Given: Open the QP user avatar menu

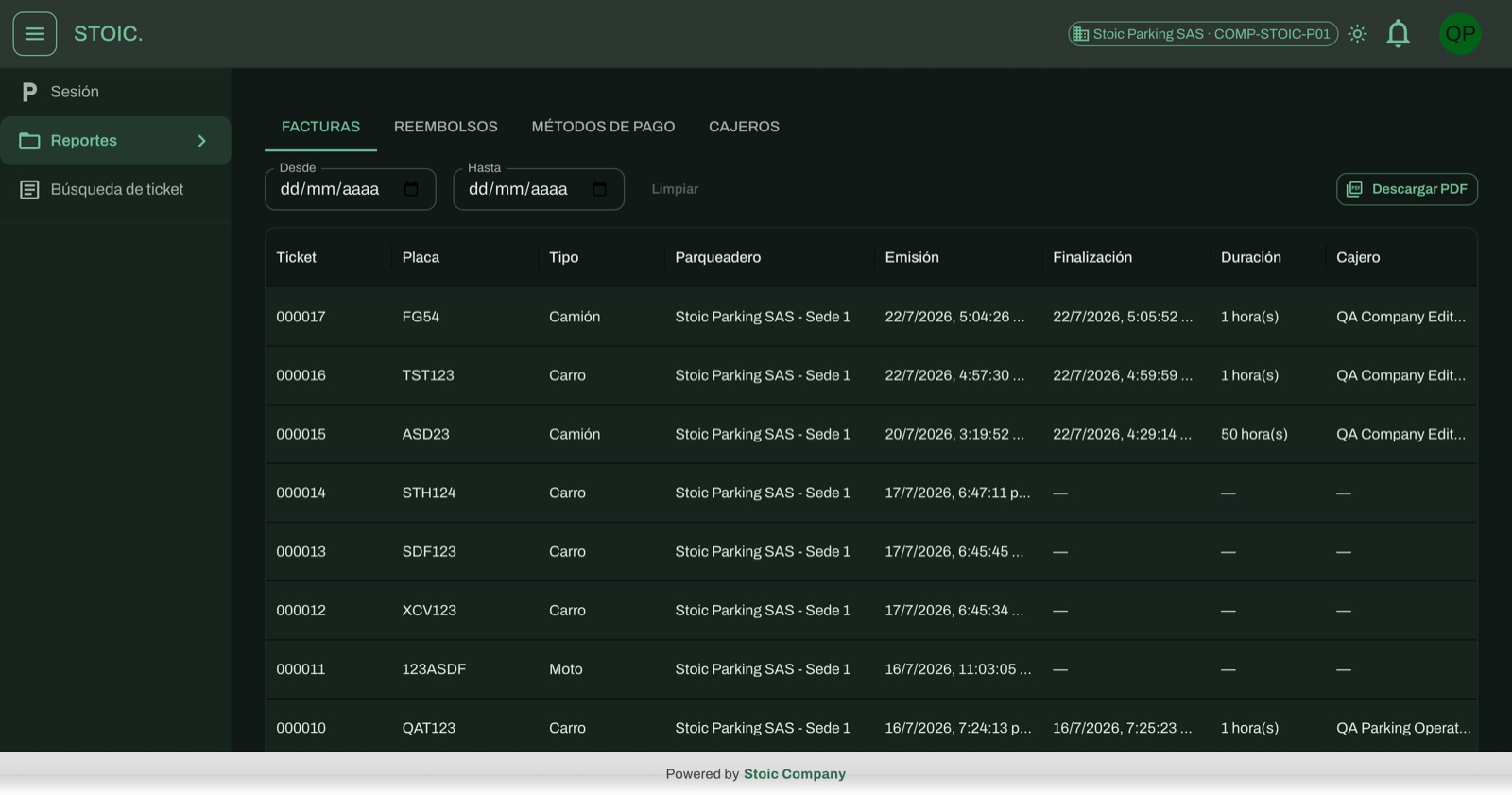Looking at the screenshot, I should (x=1460, y=34).
